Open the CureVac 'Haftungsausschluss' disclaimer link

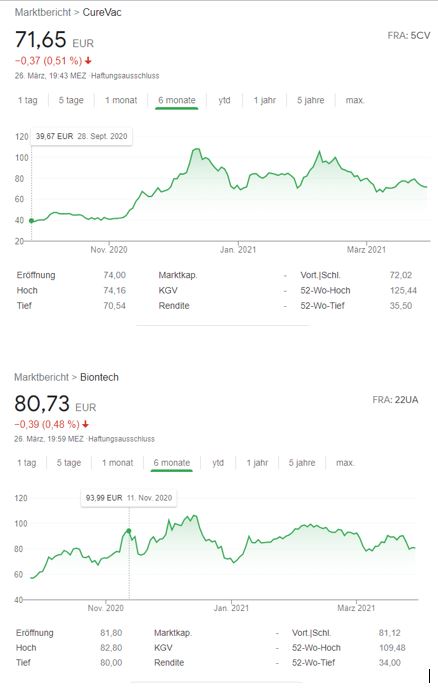pyautogui.click(x=125, y=76)
